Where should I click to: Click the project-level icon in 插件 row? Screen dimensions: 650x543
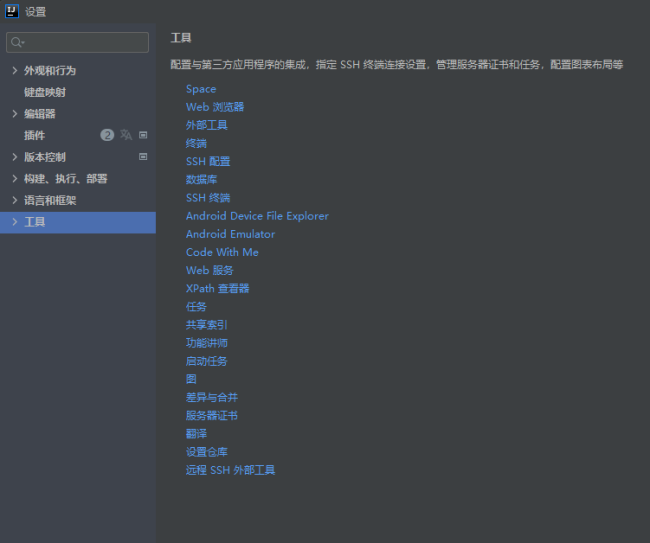tap(143, 135)
